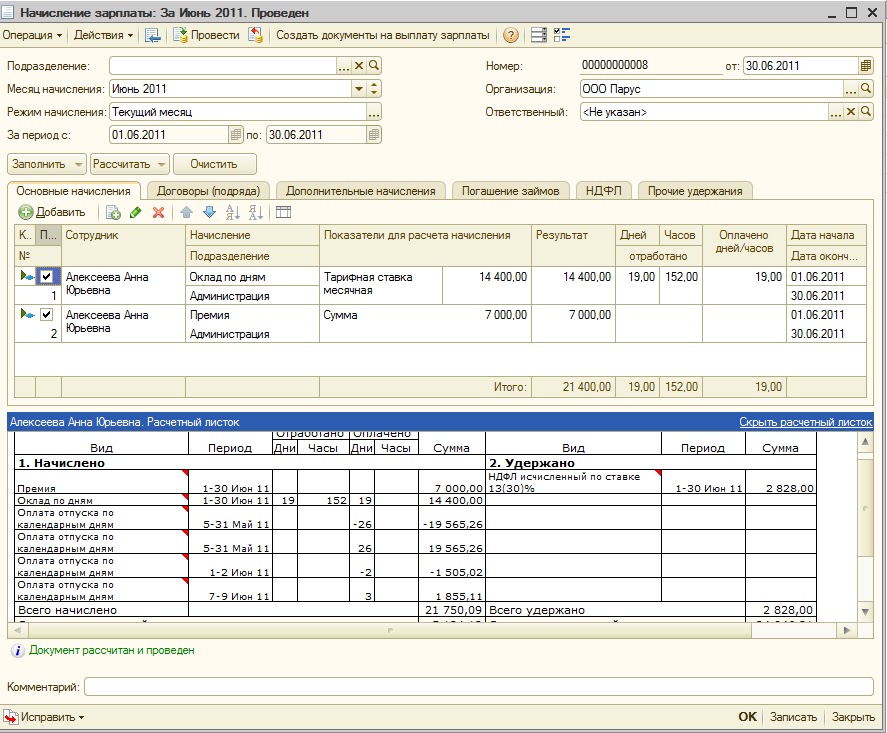Open the Действия menu
Screen dimensions: 887x733
(104, 35)
